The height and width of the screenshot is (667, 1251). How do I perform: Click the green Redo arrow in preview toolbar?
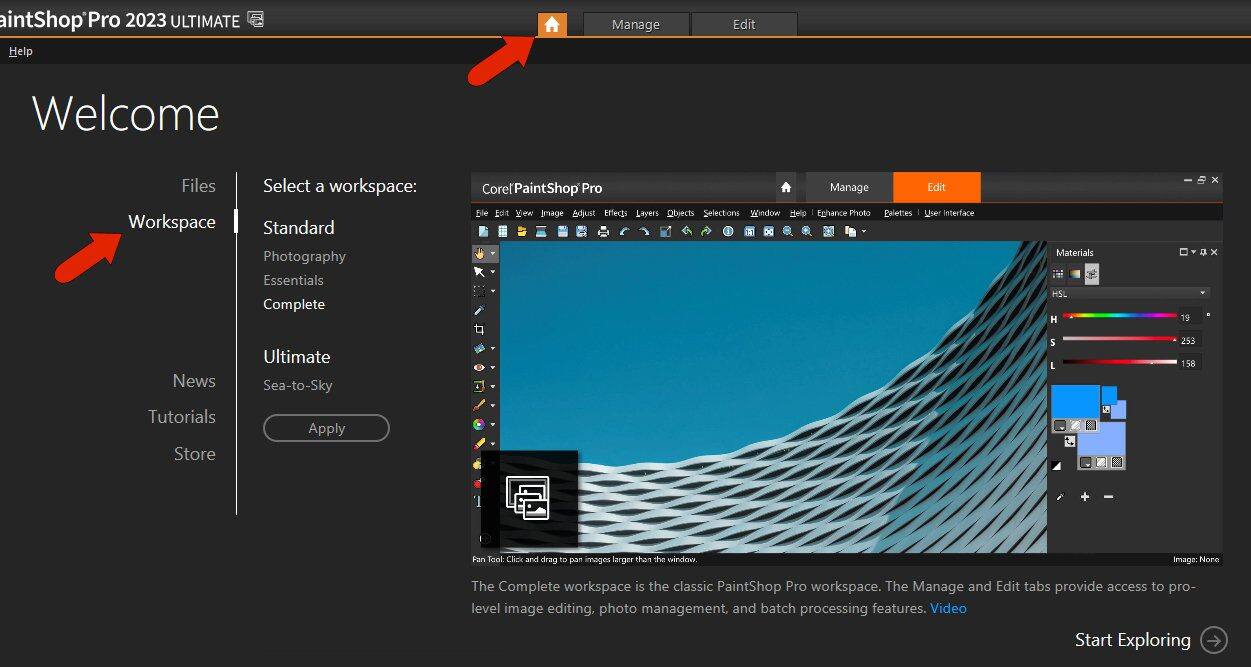705,231
